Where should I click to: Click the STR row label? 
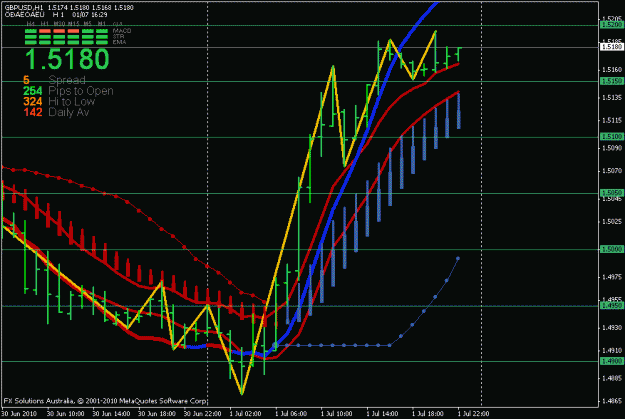click(x=119, y=36)
